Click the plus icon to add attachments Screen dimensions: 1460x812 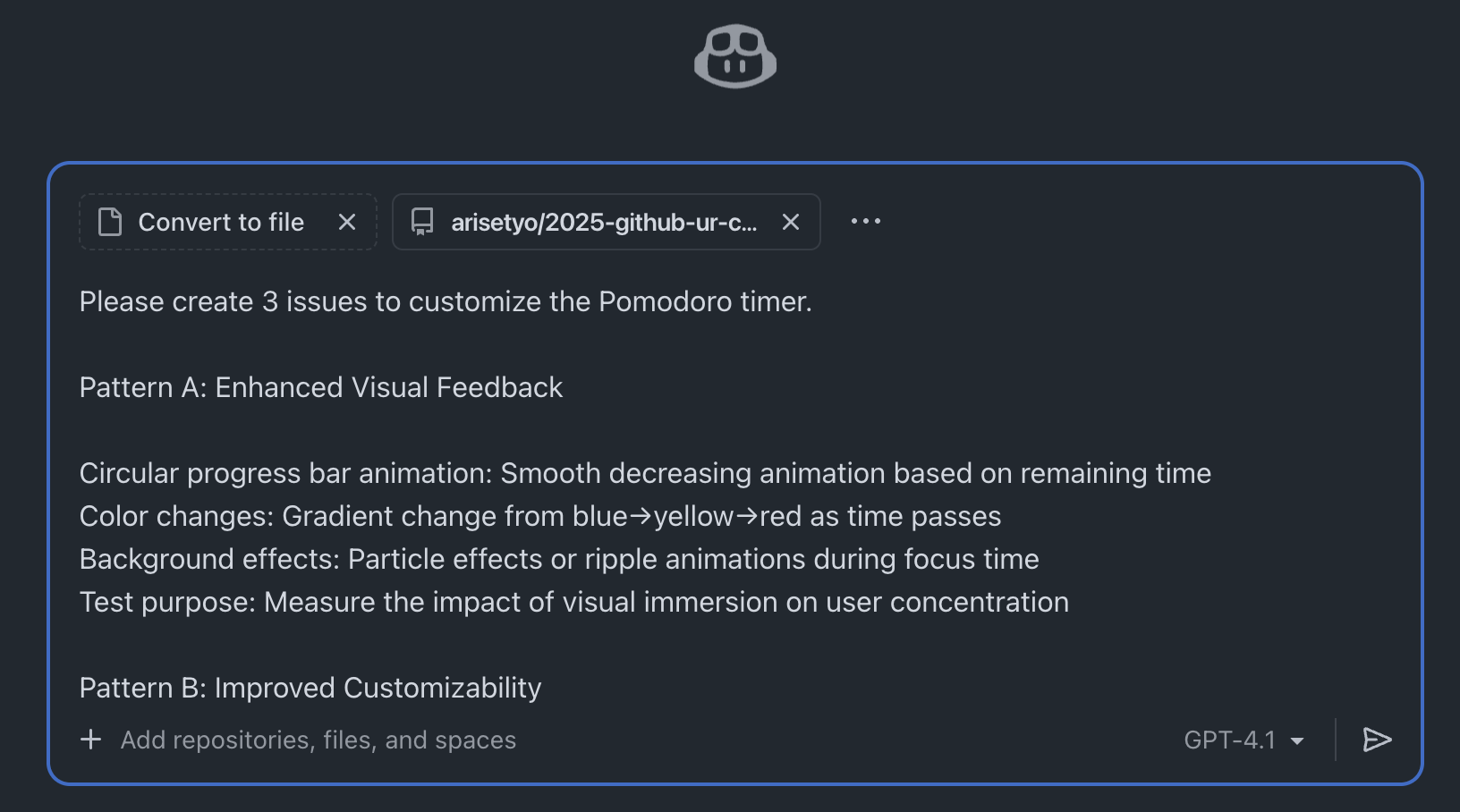(x=90, y=740)
